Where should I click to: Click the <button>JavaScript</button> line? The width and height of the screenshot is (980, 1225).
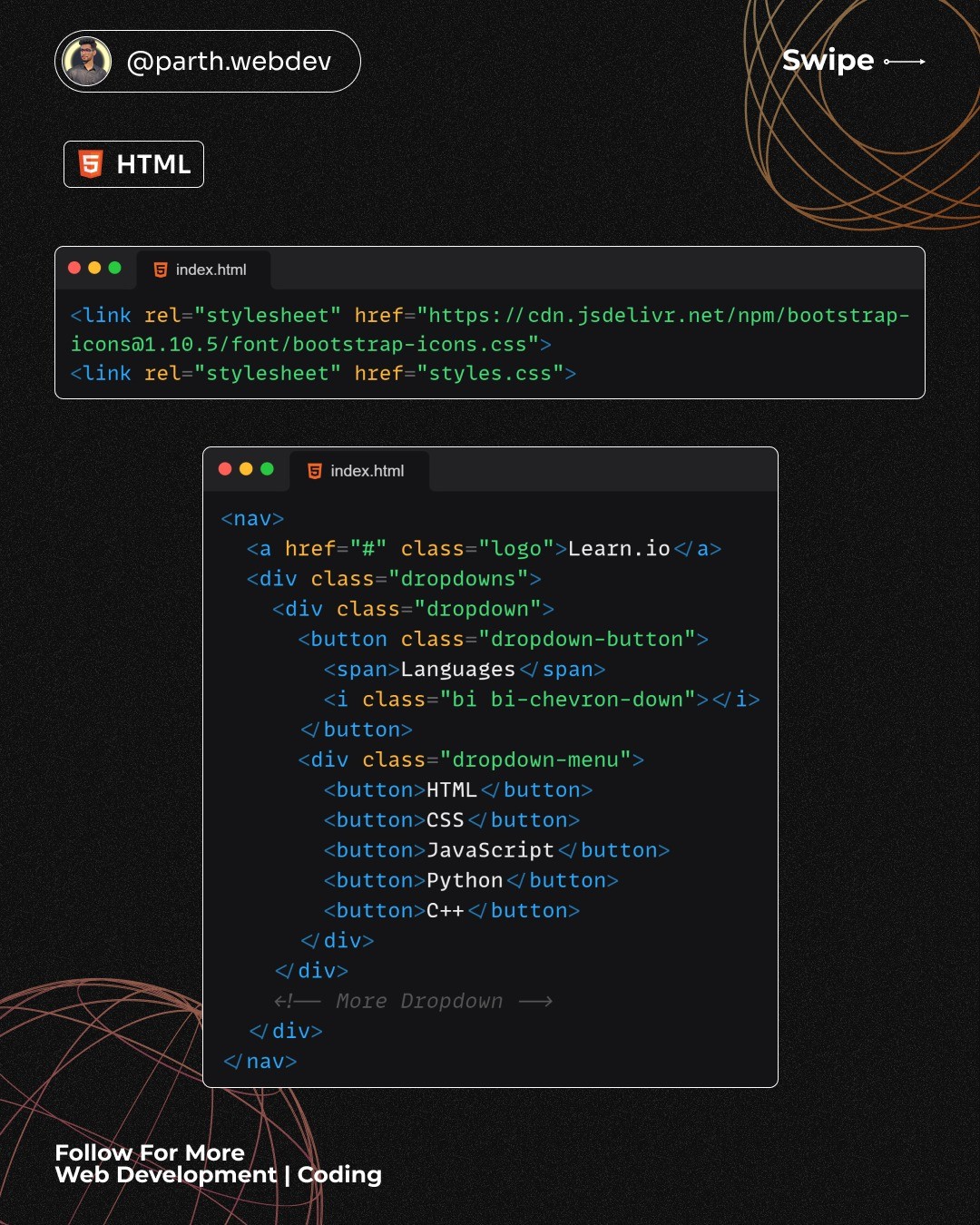point(496,849)
